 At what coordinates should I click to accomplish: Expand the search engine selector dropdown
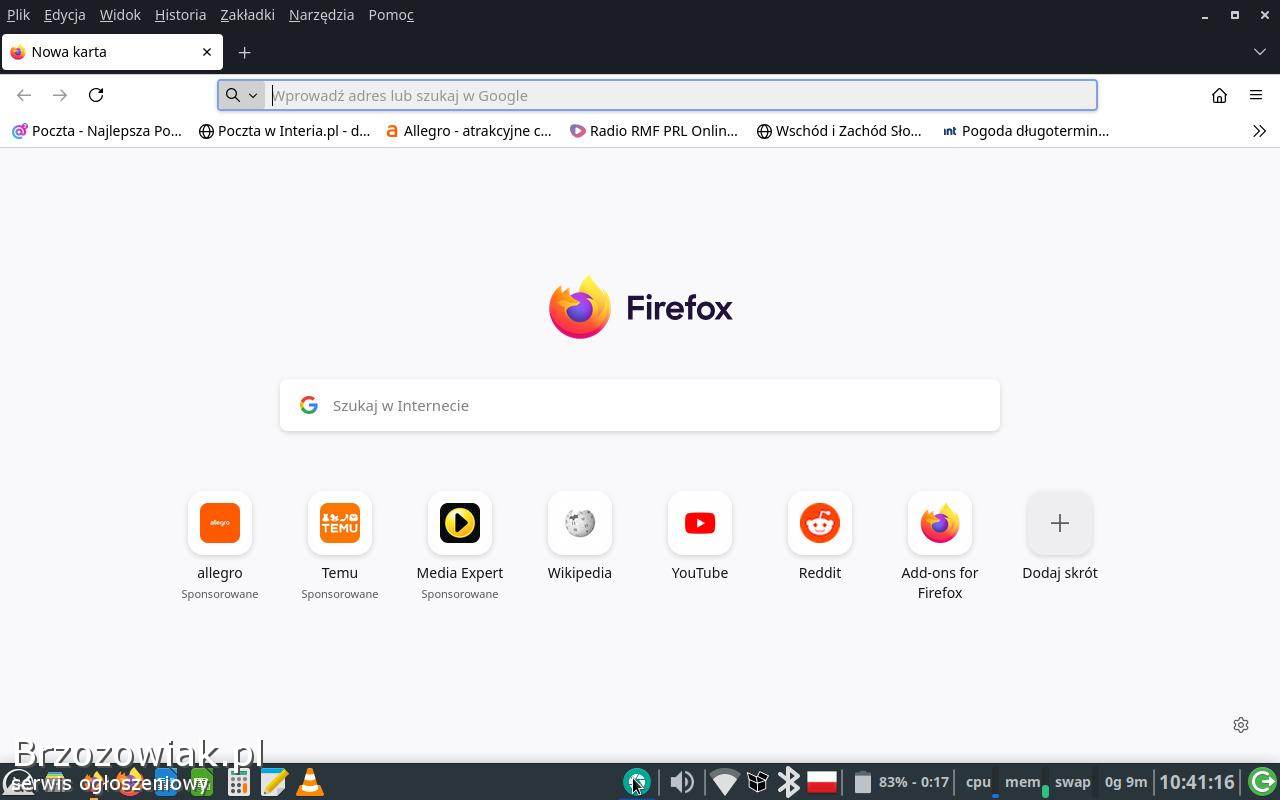(241, 95)
